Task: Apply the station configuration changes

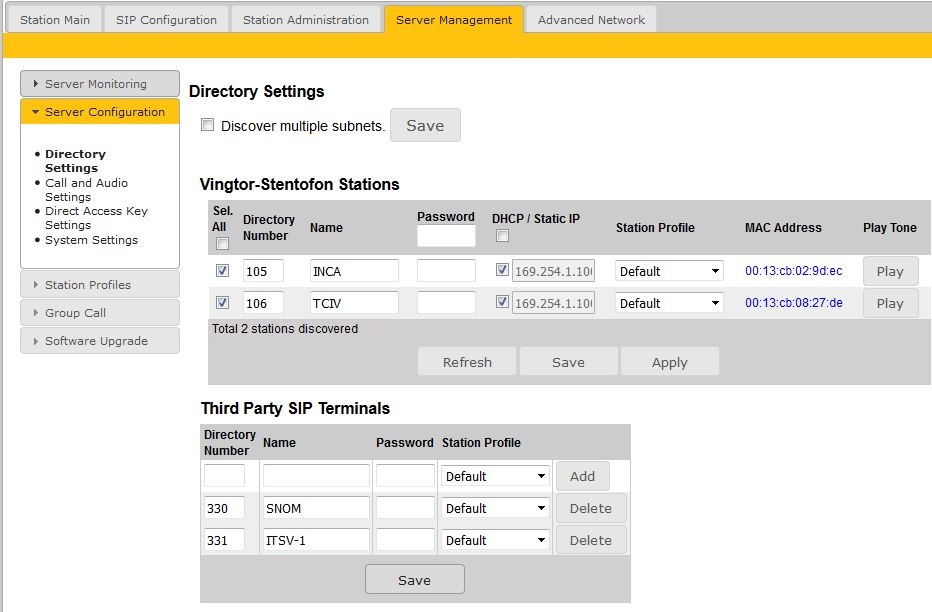Action: (669, 362)
